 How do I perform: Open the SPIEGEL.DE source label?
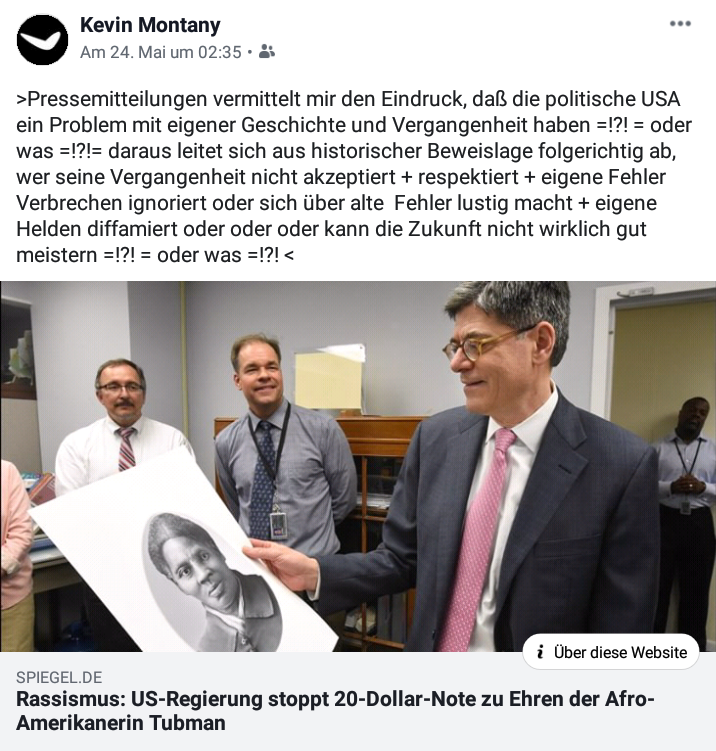[59, 677]
